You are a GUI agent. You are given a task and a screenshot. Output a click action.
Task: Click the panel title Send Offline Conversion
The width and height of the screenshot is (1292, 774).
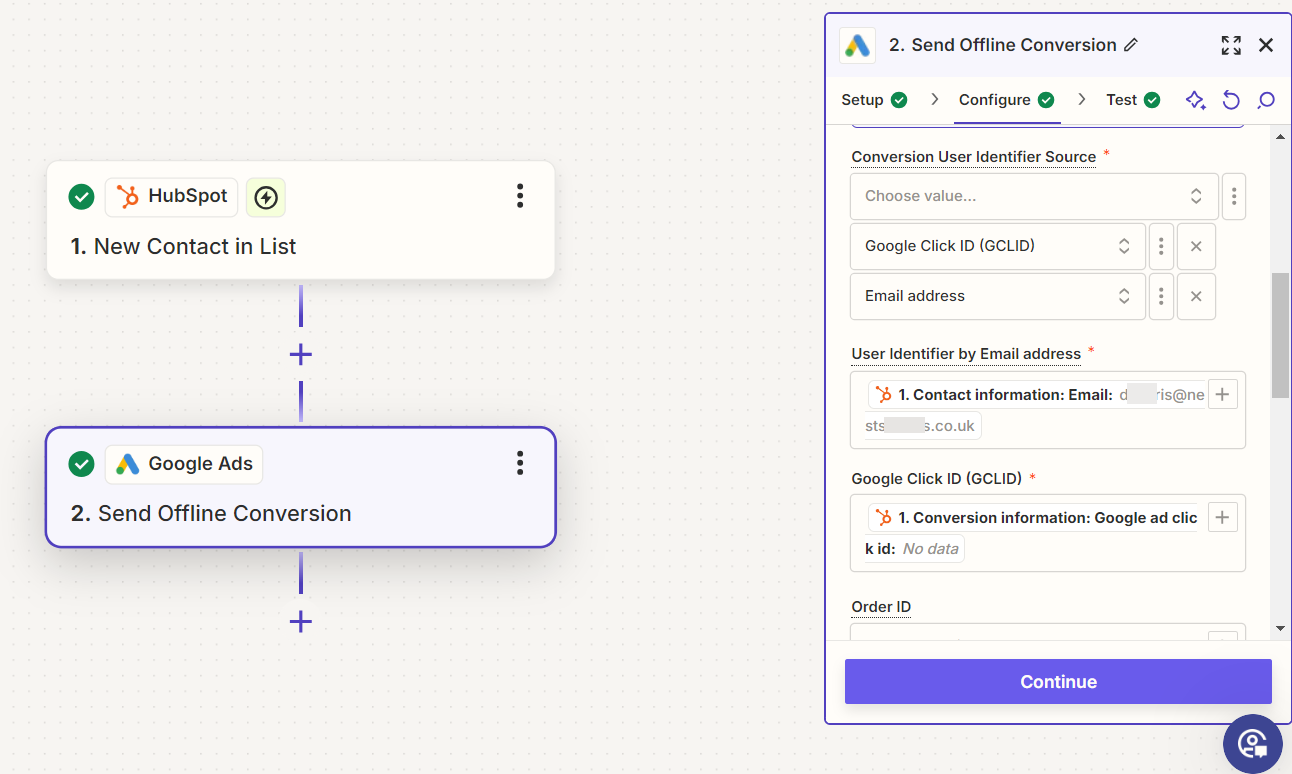pos(1003,45)
